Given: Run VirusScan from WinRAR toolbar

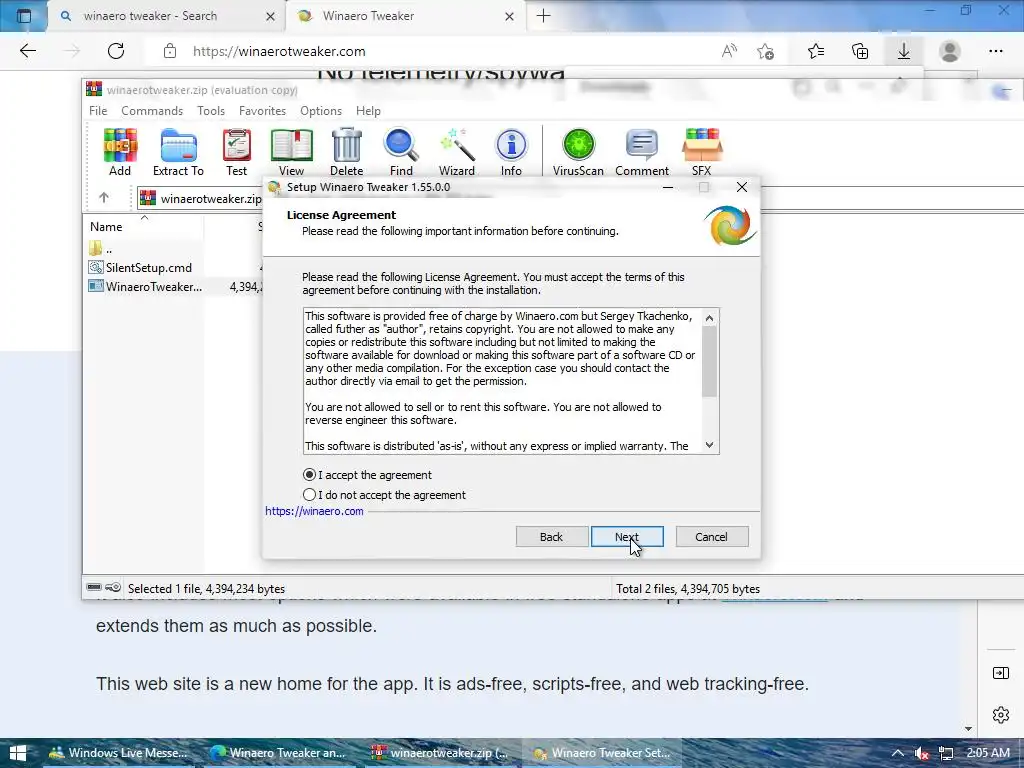Looking at the screenshot, I should coord(578,152).
